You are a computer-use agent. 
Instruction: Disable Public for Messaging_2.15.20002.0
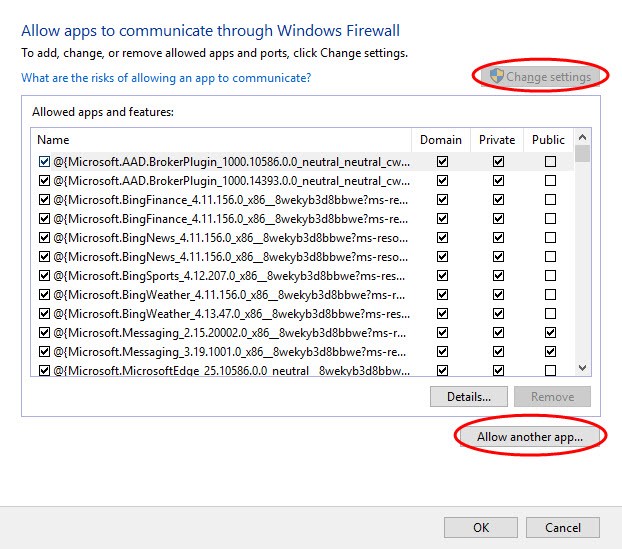(550, 332)
